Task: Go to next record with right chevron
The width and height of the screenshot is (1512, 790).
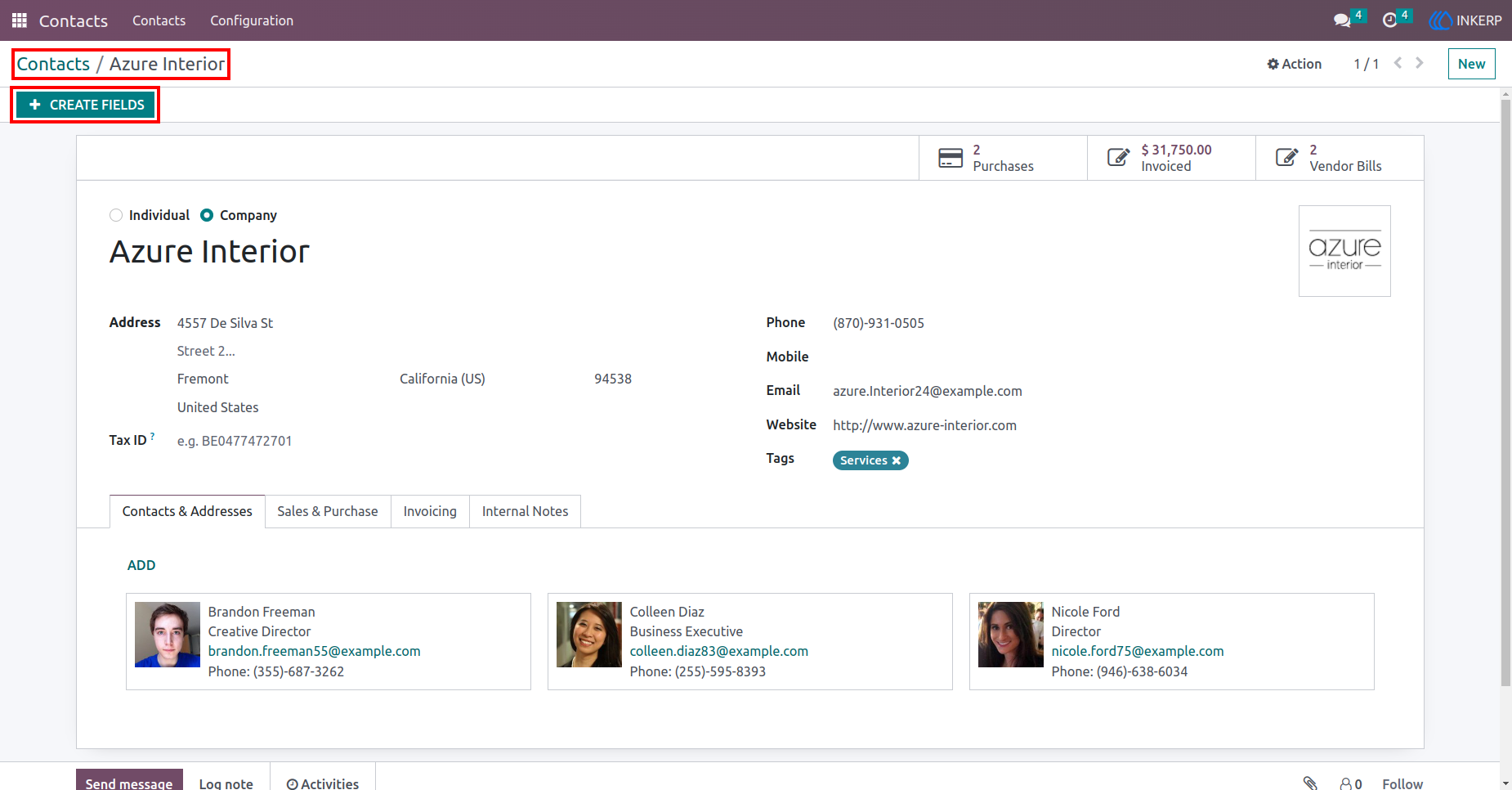Action: [x=1420, y=63]
